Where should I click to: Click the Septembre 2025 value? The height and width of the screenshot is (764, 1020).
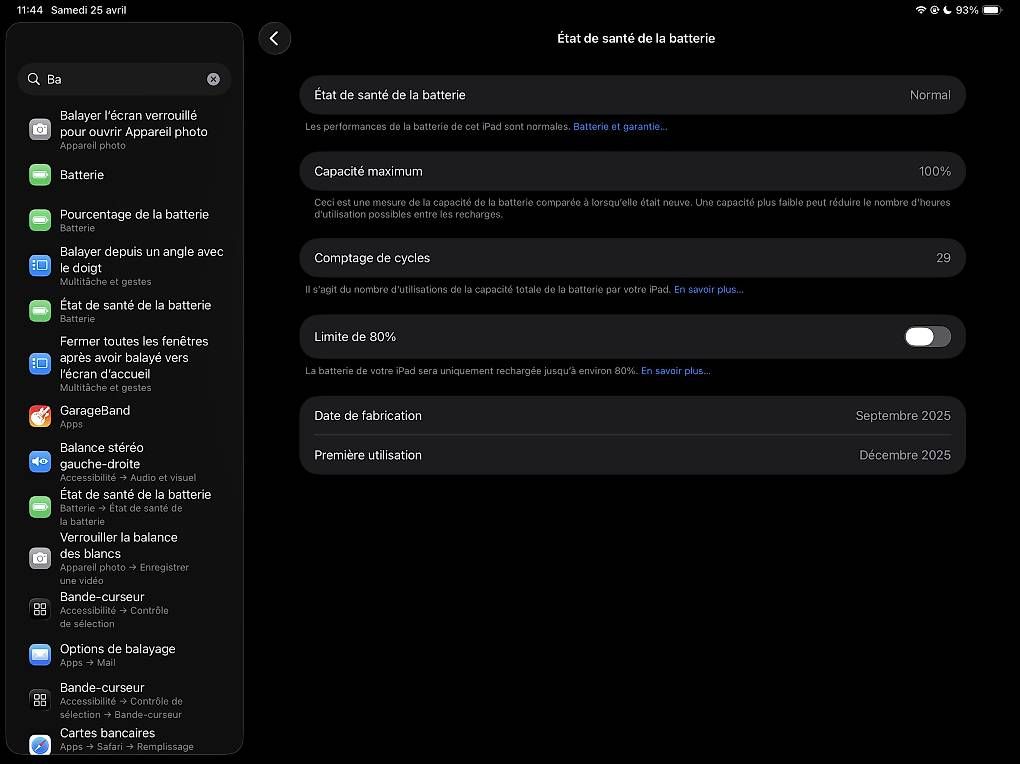click(x=903, y=415)
